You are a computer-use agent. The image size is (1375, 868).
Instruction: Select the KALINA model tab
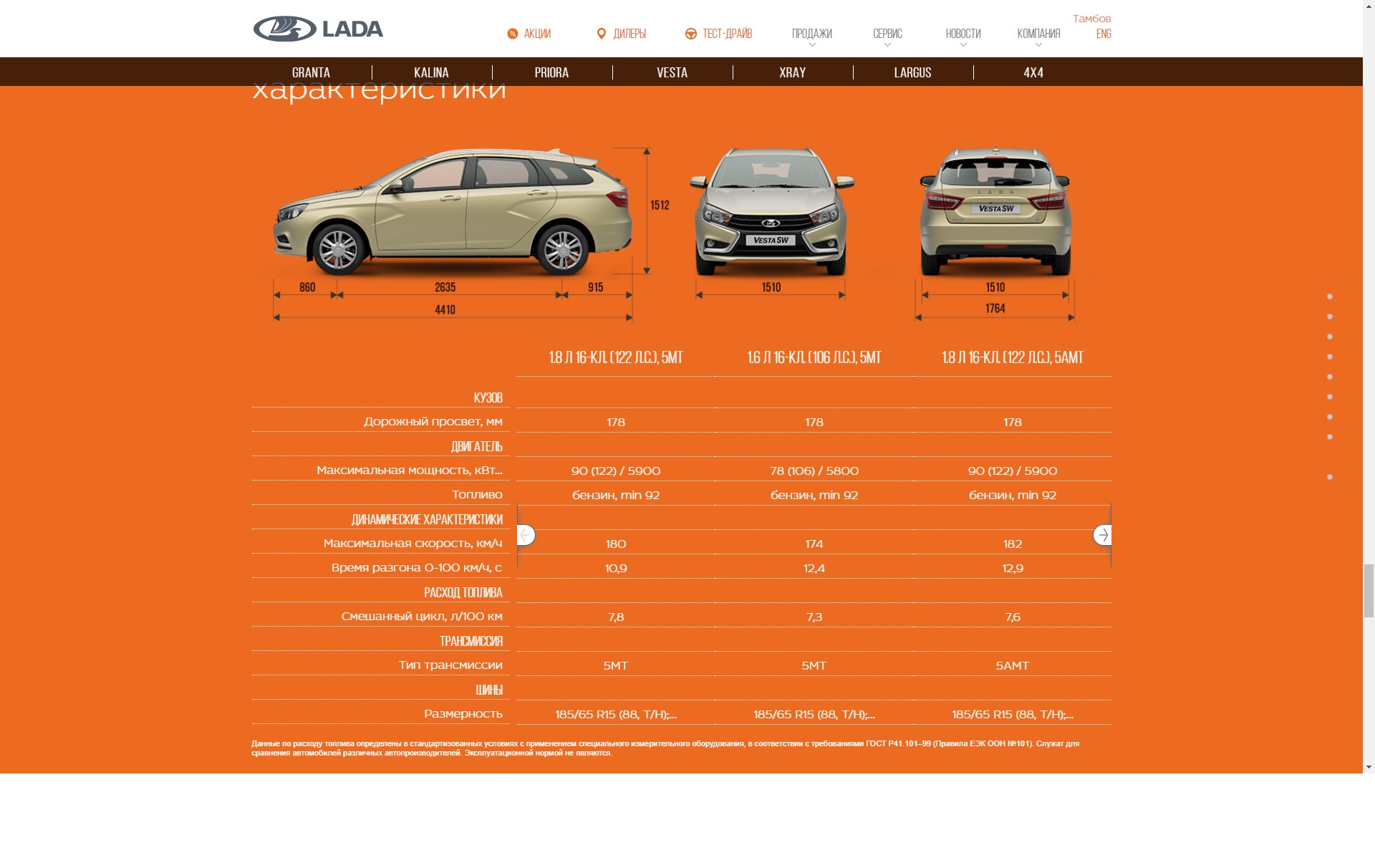tap(431, 72)
